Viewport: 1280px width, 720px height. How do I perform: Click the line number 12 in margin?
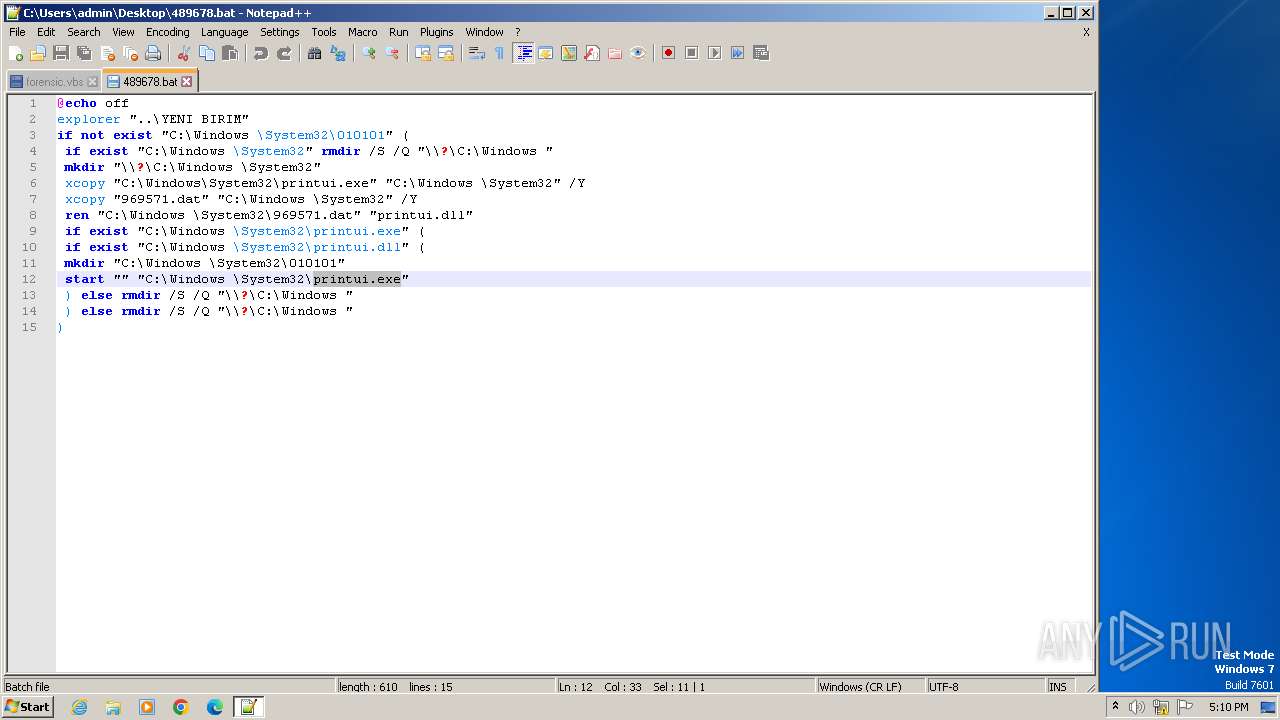(29, 279)
